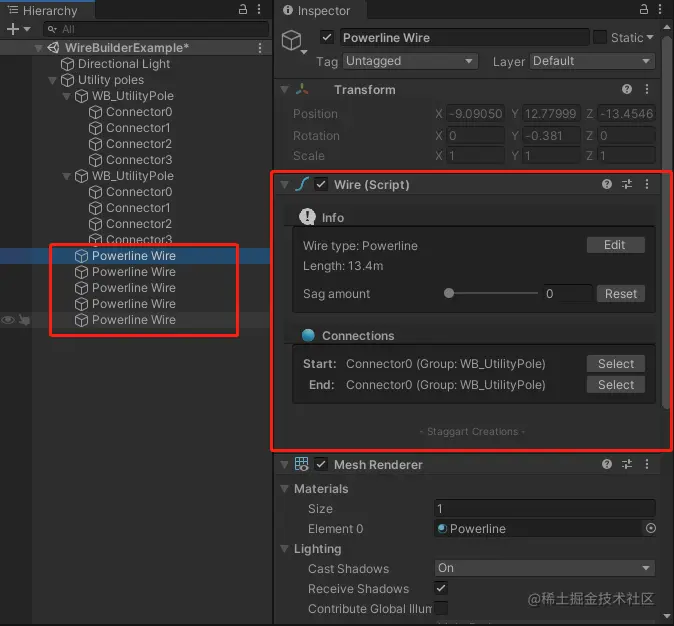Click the Element 0 Powerline material field
Screen dimensions: 674x626
pyautogui.click(x=539, y=528)
